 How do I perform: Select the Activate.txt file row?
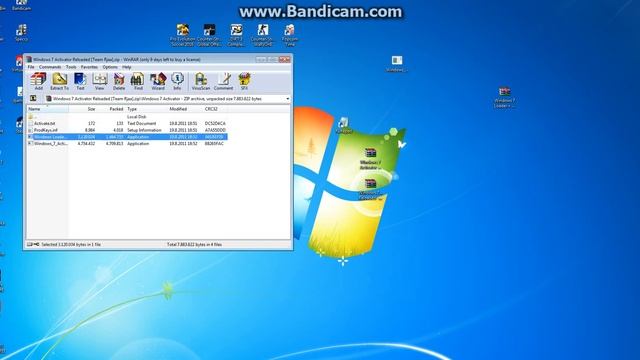(x=127, y=123)
